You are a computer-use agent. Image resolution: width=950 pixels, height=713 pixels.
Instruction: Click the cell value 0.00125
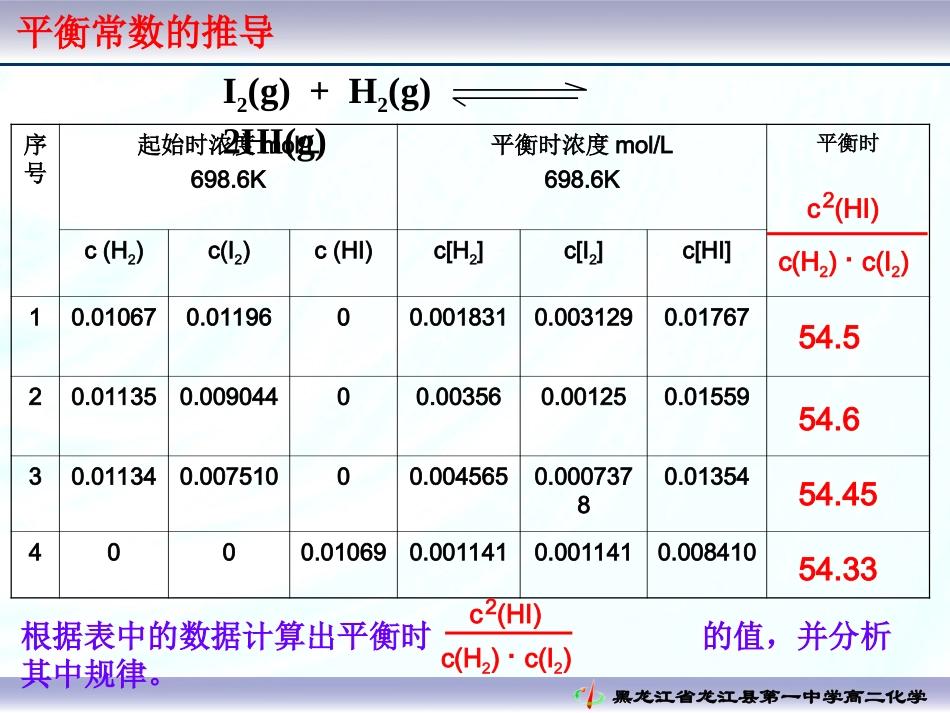[583, 397]
